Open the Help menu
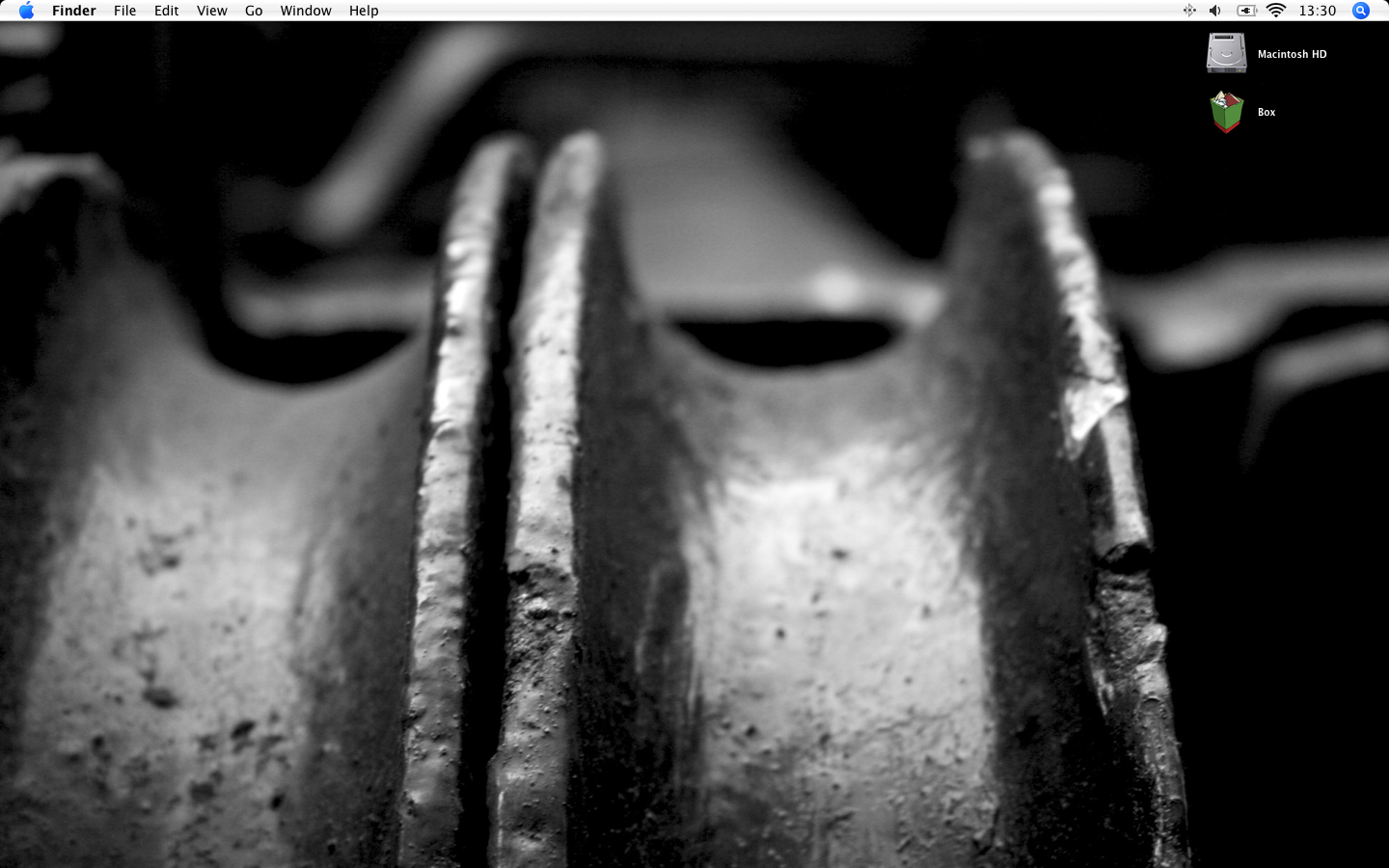The height and width of the screenshot is (868, 1389). click(x=364, y=11)
